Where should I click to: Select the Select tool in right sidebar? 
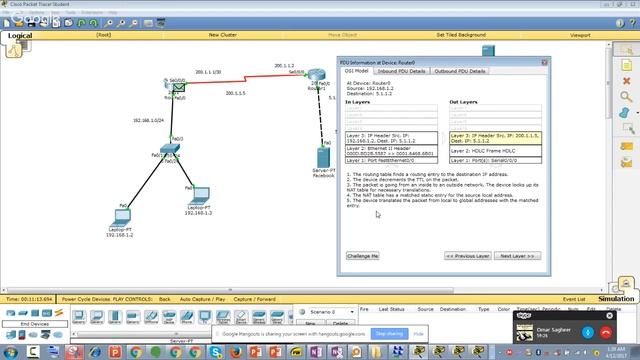click(x=627, y=49)
